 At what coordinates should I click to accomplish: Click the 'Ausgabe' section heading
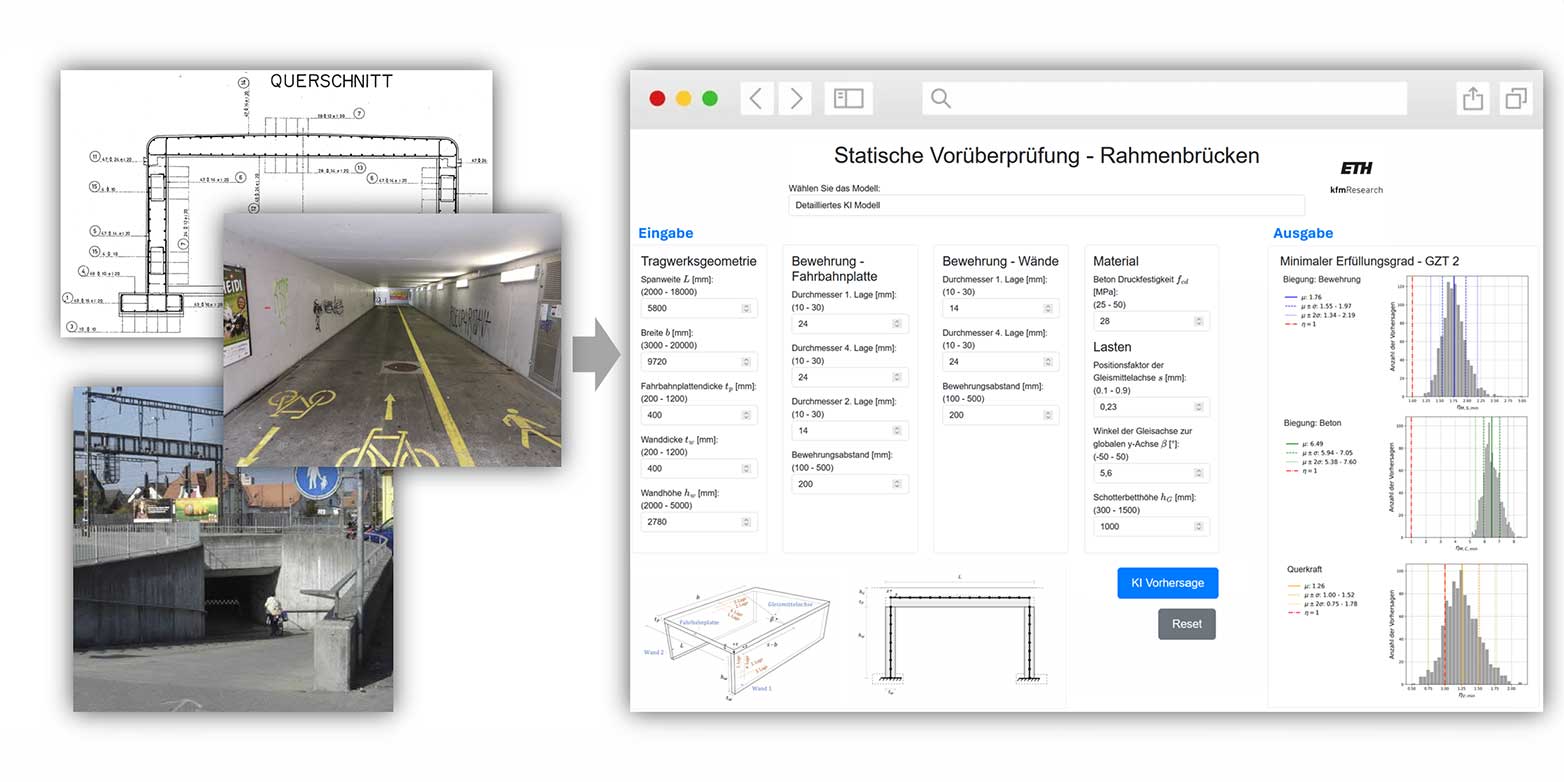point(1303,233)
